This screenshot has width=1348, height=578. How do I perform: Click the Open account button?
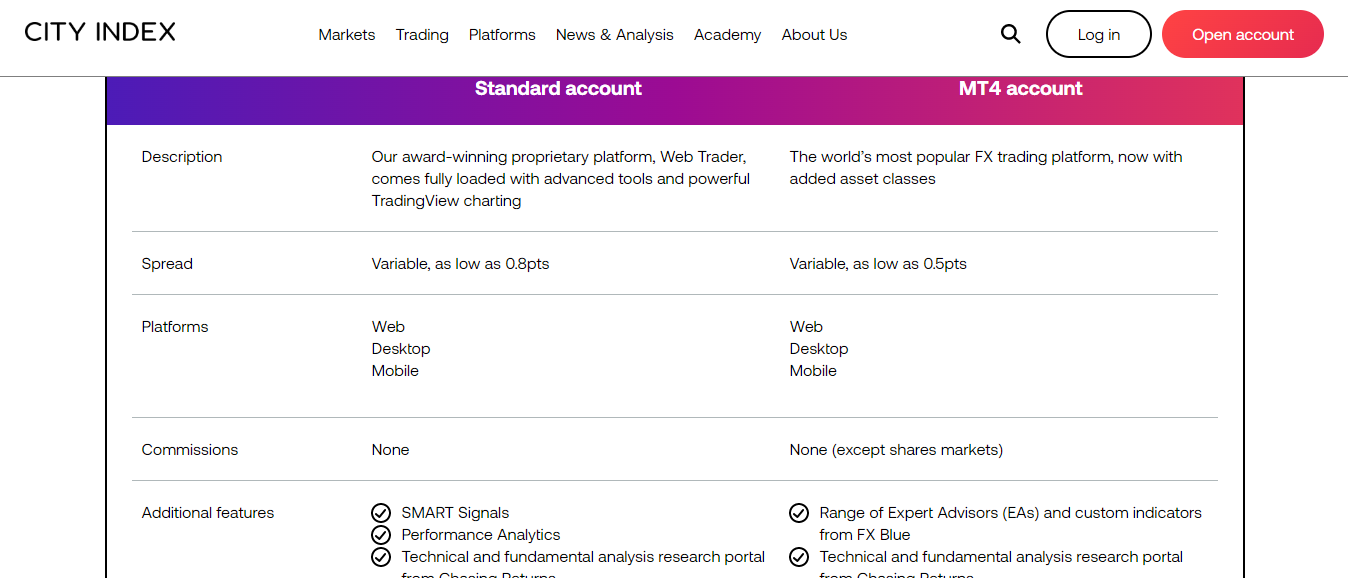pyautogui.click(x=1243, y=34)
